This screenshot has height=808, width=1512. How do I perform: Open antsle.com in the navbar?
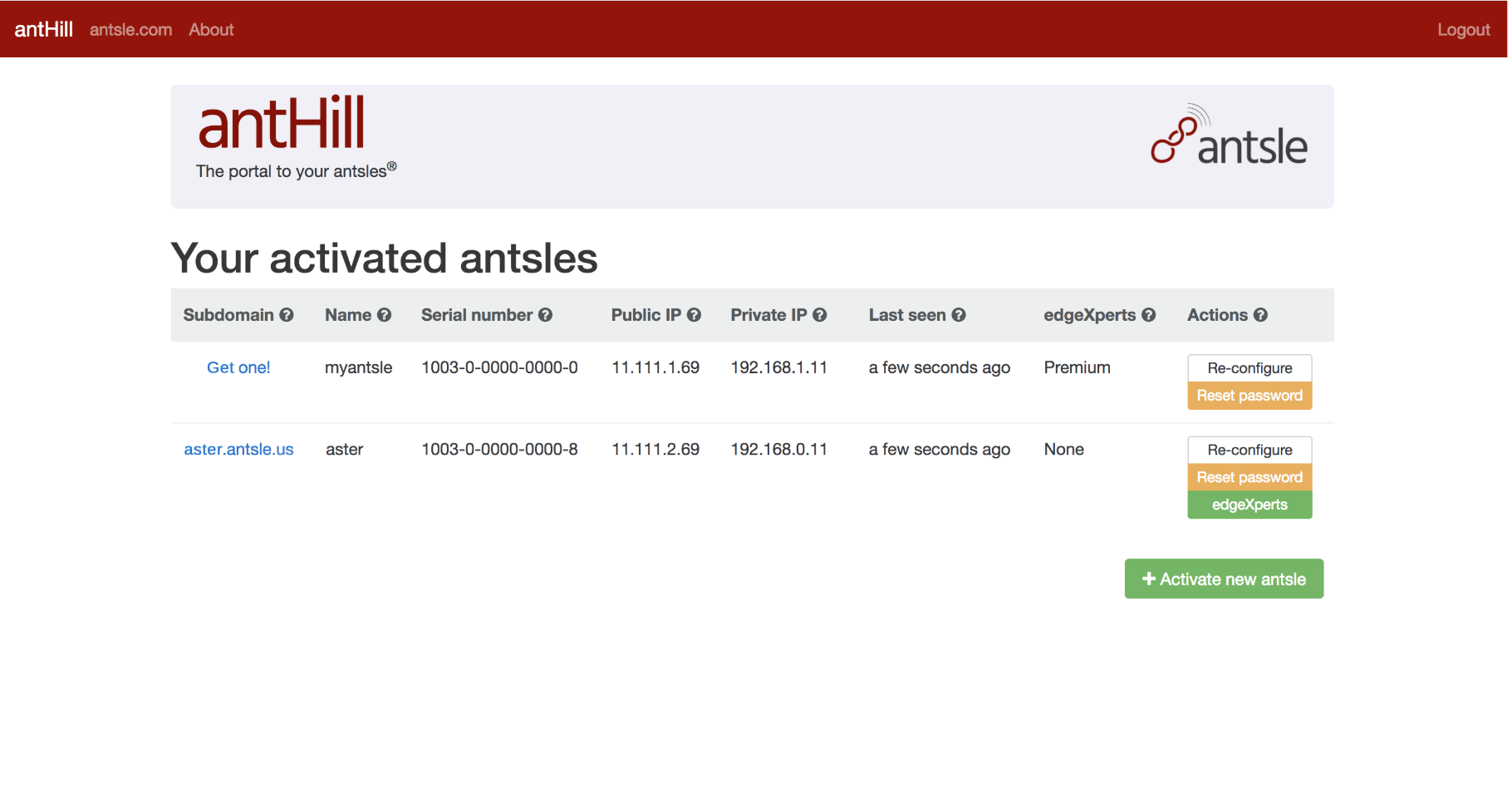pos(131,29)
